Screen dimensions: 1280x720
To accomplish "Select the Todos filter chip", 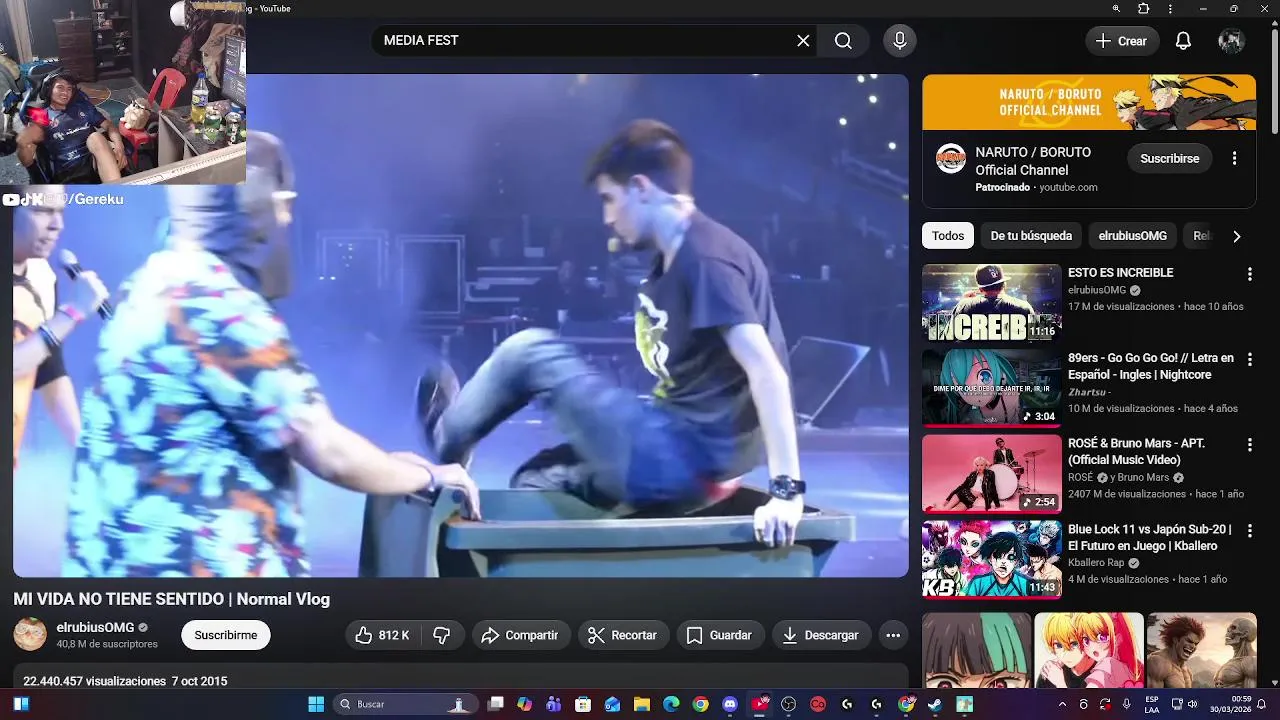I will click(x=948, y=236).
